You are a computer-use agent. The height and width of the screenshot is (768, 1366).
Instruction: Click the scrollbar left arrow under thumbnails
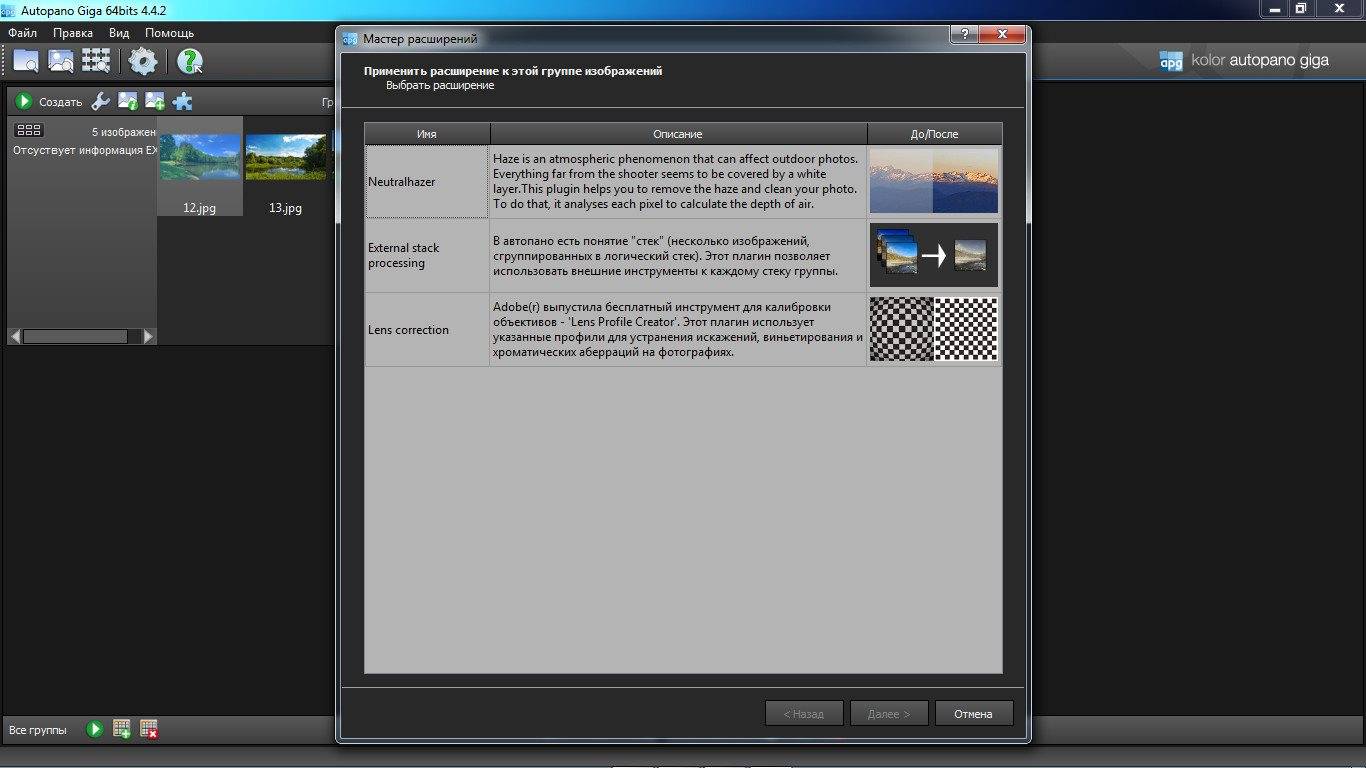click(x=15, y=337)
